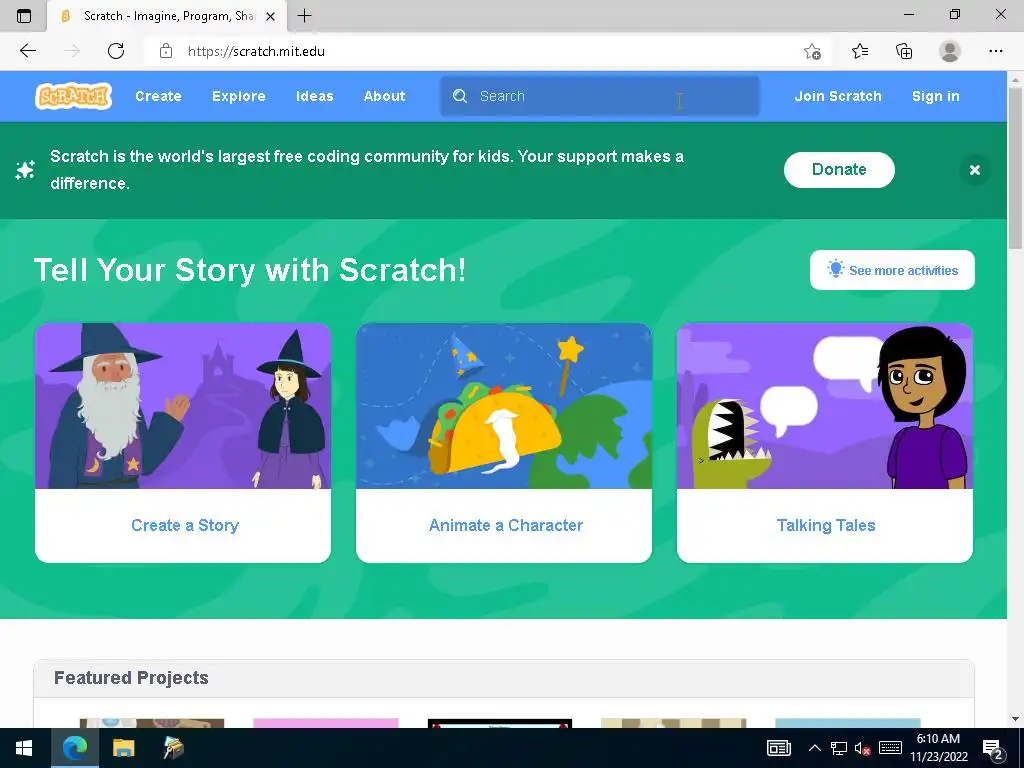Open the Create a Story link
This screenshot has width=1024, height=768.
click(x=185, y=525)
